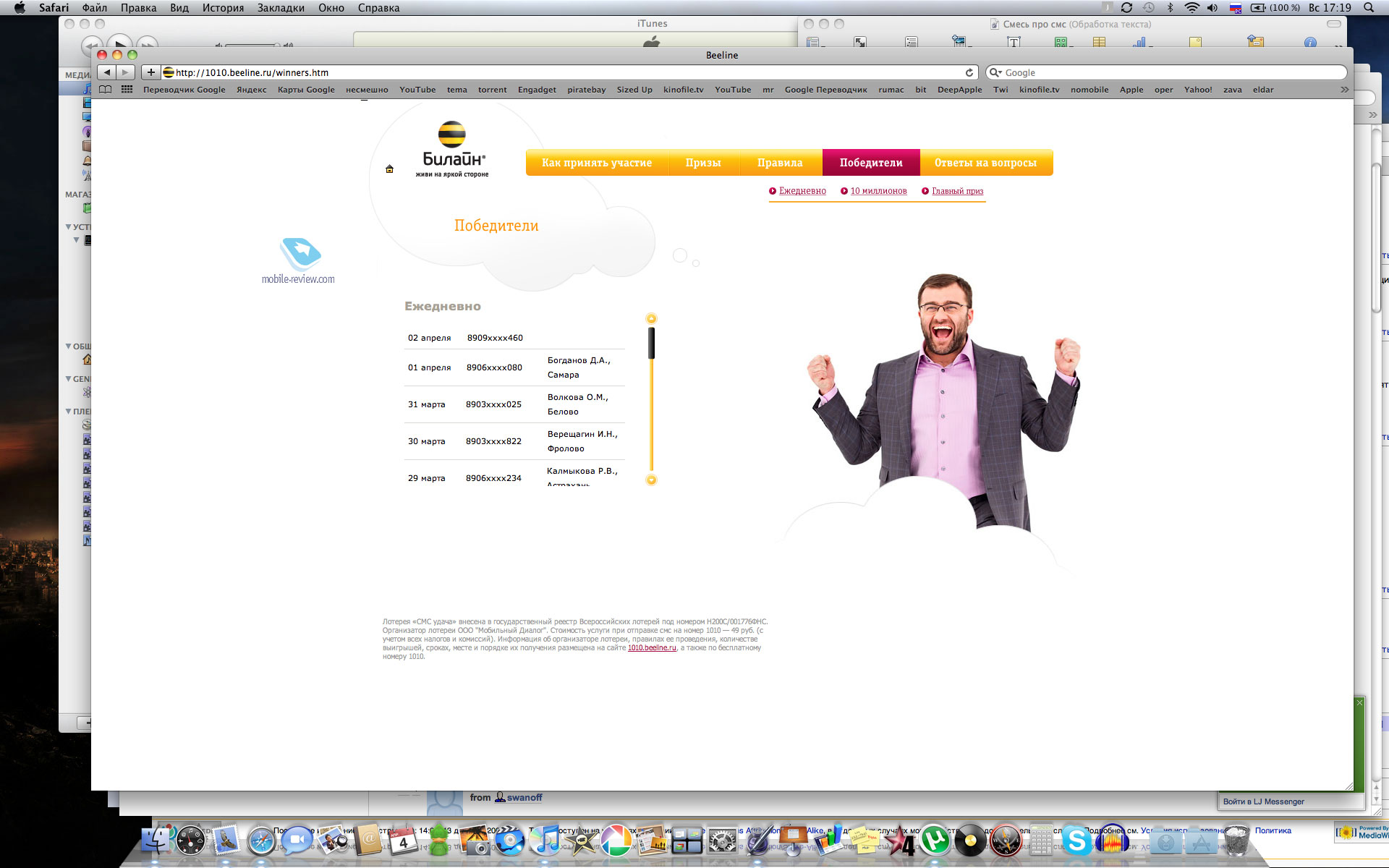The height and width of the screenshot is (868, 1389).
Task: Click the Wi-Fi status icon
Action: (x=1192, y=7)
